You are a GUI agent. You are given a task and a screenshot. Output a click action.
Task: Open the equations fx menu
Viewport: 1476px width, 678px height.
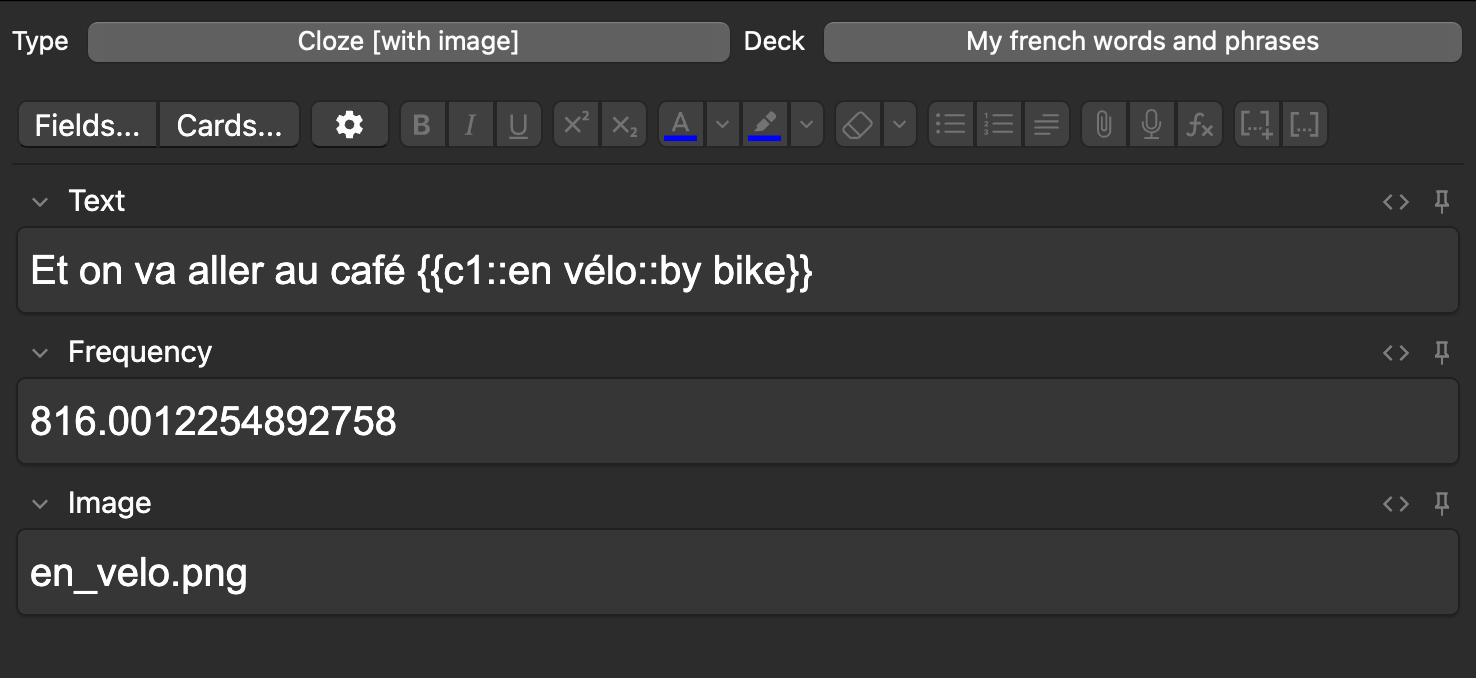(x=1200, y=125)
